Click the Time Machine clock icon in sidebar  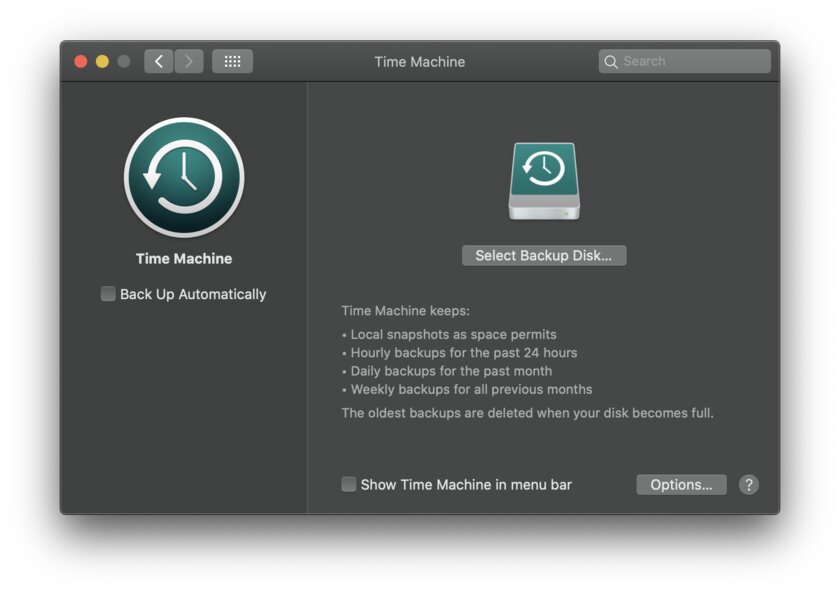184,177
